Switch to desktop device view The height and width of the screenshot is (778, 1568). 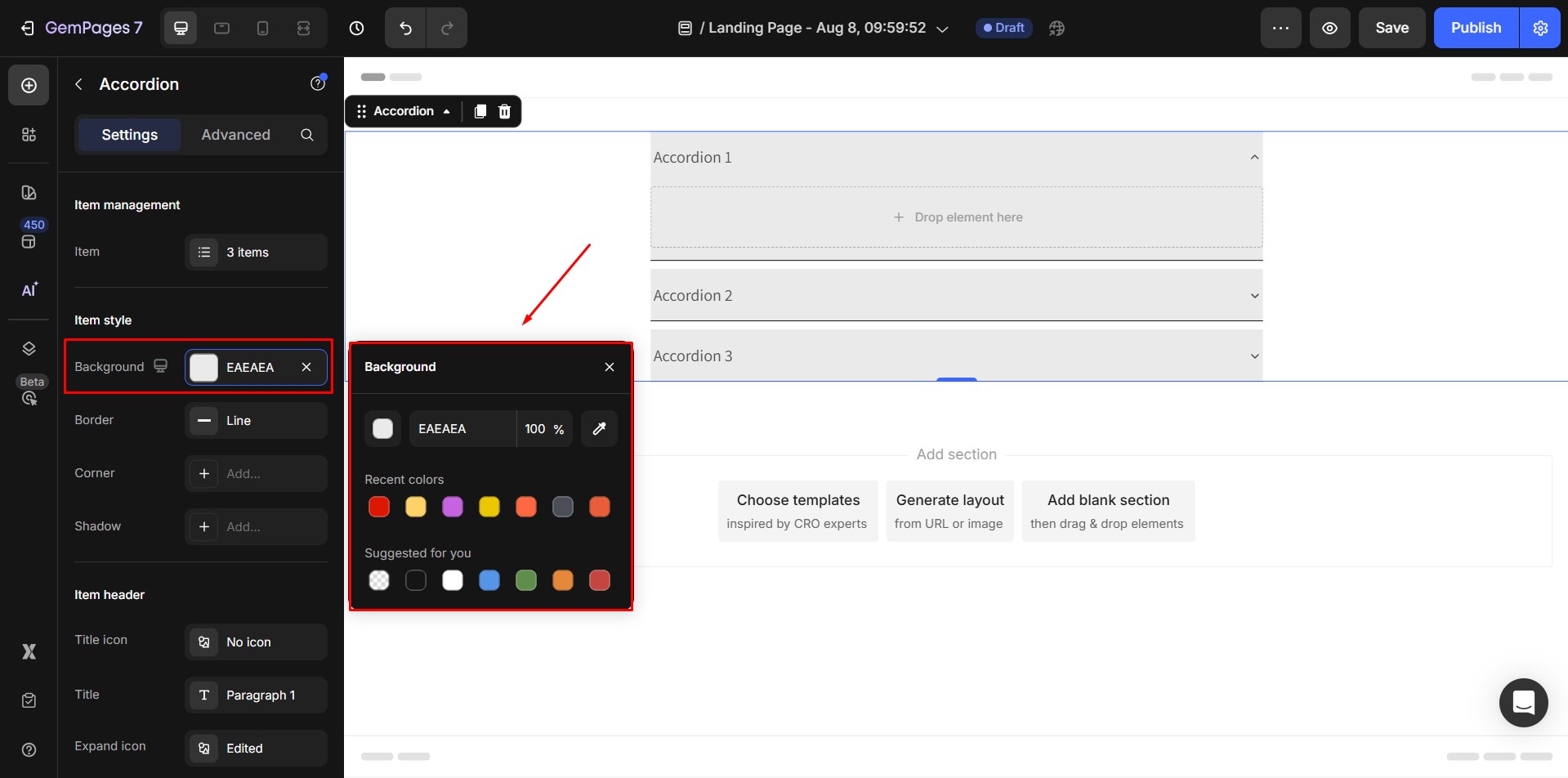[x=181, y=28]
